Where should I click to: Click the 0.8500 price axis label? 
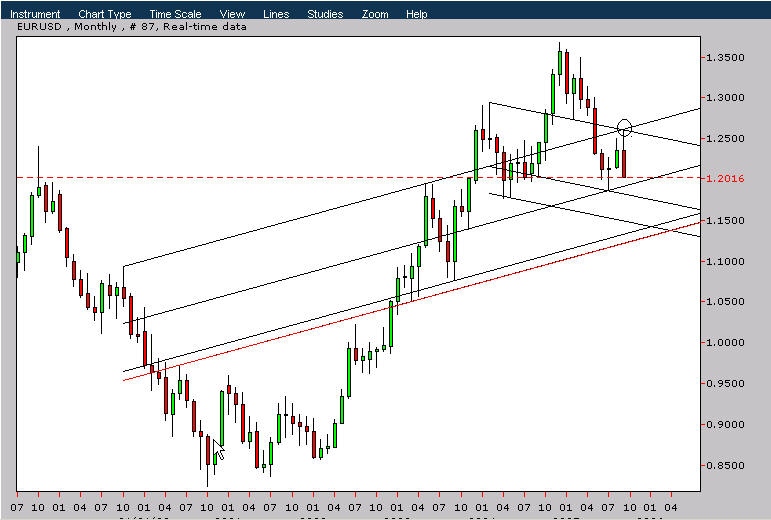pyautogui.click(x=725, y=465)
